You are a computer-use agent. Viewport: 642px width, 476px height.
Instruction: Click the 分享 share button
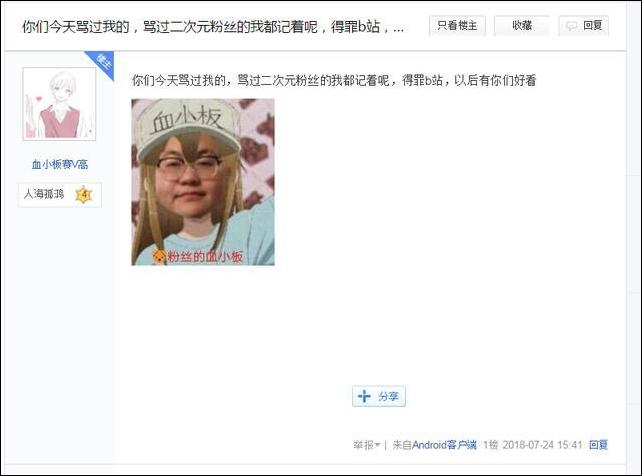(379, 396)
